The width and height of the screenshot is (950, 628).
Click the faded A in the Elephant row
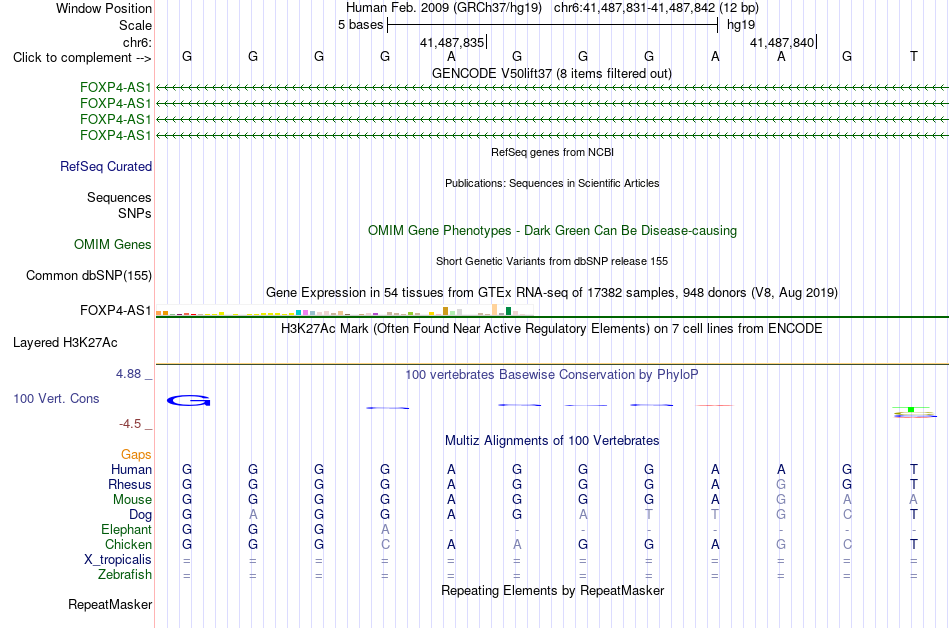[x=385, y=529]
